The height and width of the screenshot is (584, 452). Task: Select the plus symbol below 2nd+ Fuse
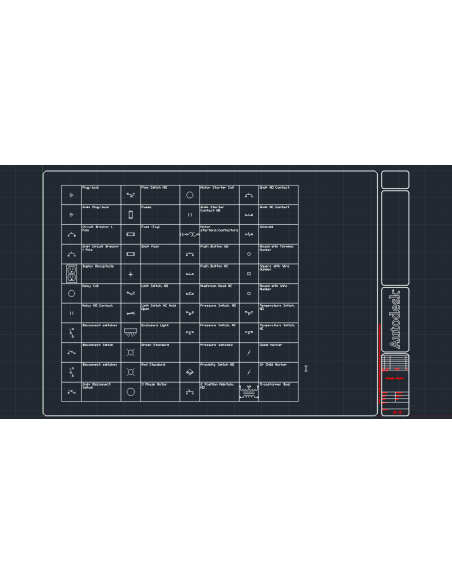(130, 274)
